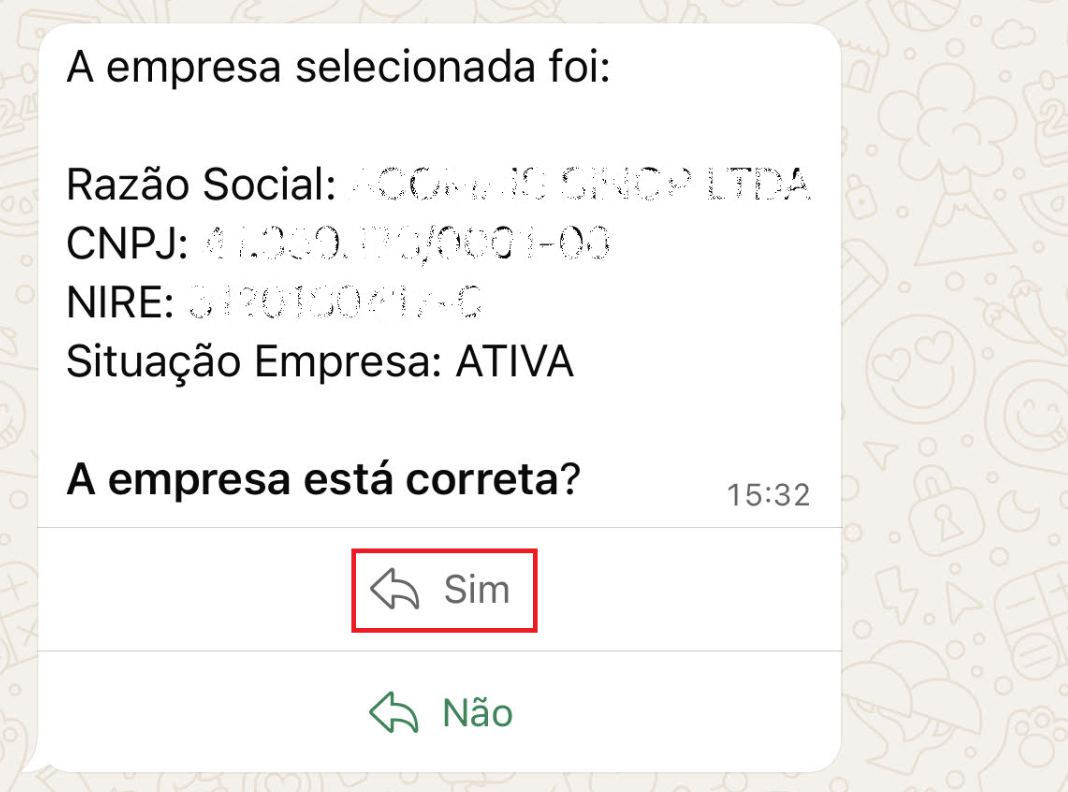
Task: Tap the bold "A empresa está correta?" question
Action: (322, 481)
